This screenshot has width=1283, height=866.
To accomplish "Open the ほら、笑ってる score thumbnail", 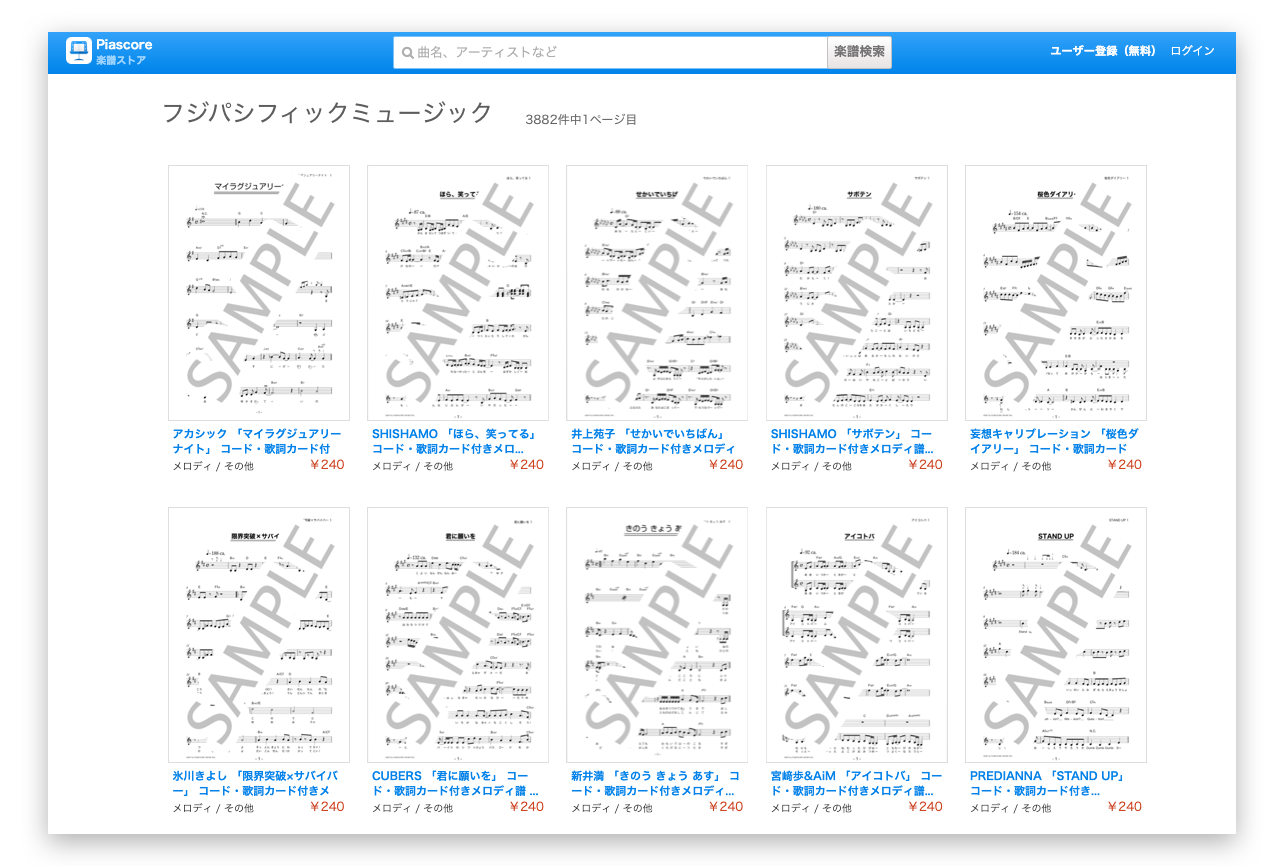I will pyautogui.click(x=458, y=293).
